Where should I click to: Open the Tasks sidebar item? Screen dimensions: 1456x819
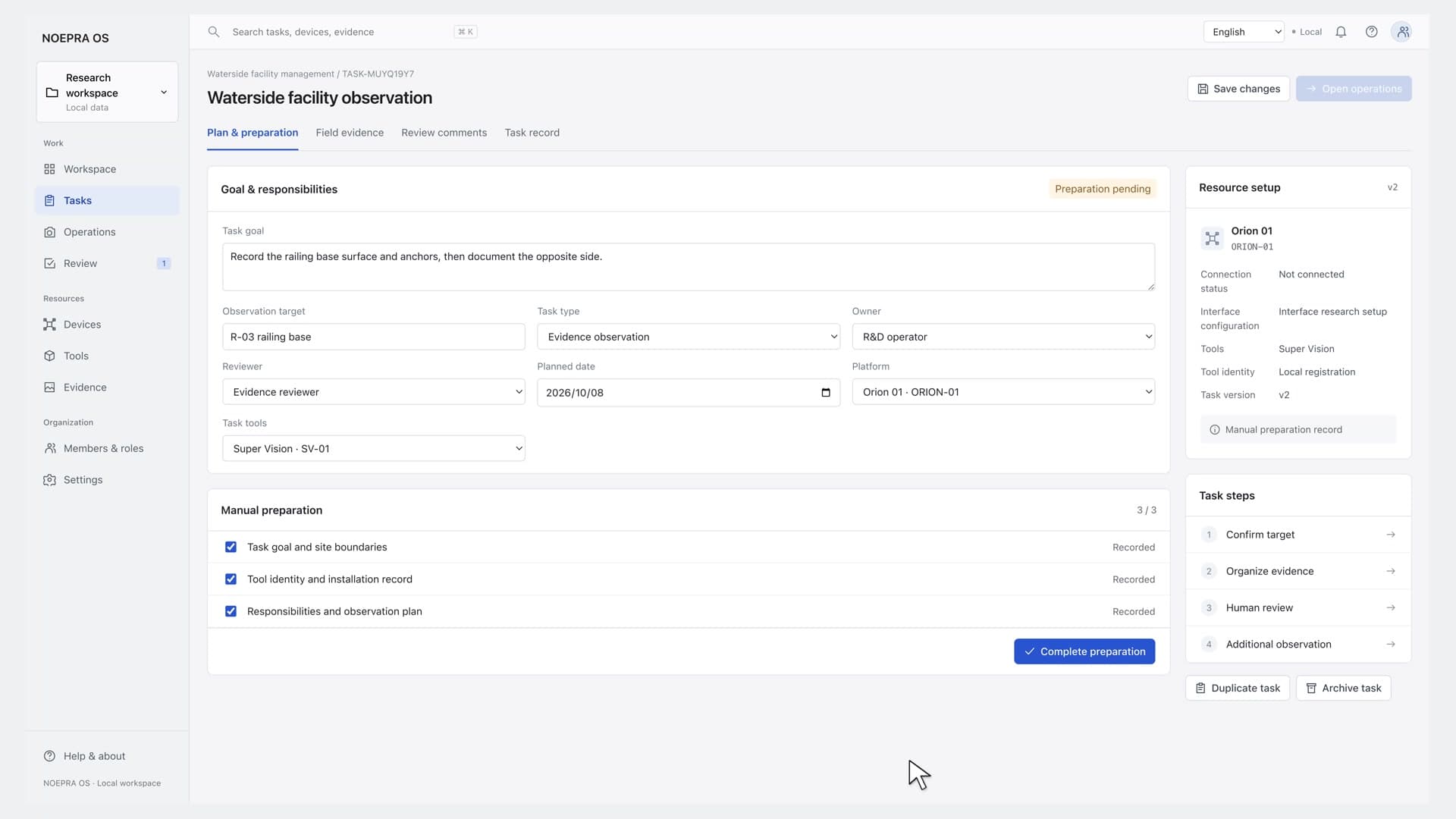[x=107, y=201]
